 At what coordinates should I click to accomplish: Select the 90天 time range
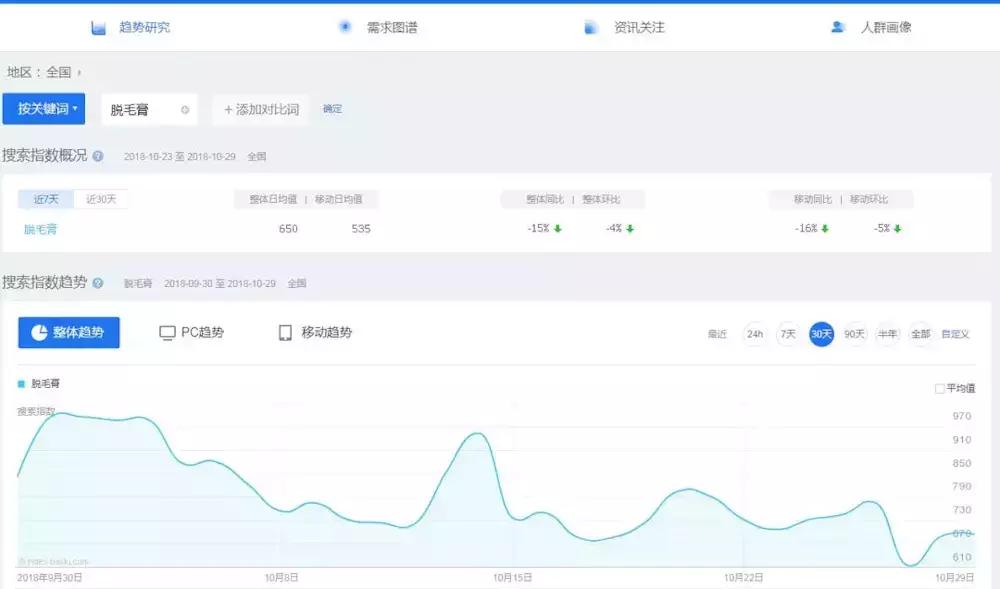[x=853, y=335]
